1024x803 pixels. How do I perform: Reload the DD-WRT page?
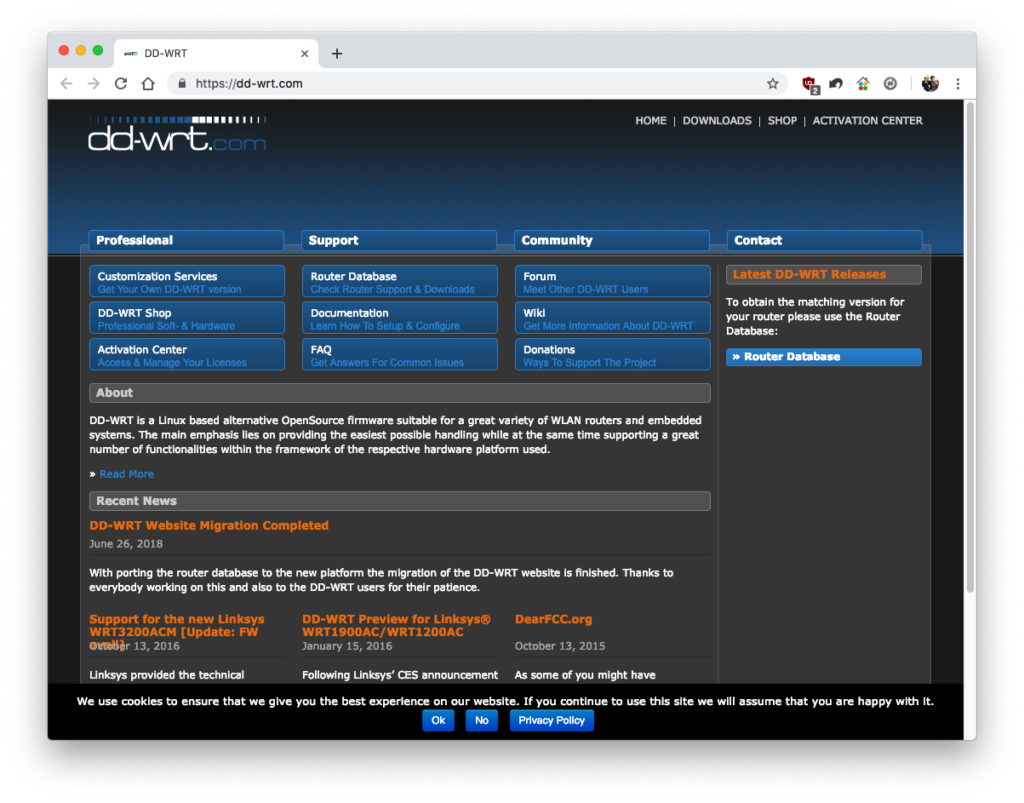(x=121, y=84)
